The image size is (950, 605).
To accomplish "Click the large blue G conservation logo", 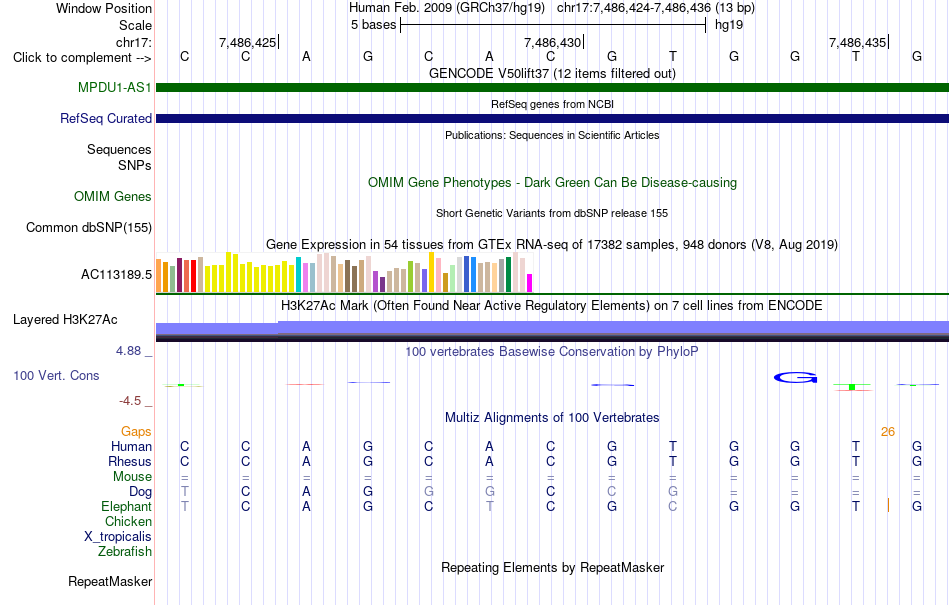I will tap(796, 378).
